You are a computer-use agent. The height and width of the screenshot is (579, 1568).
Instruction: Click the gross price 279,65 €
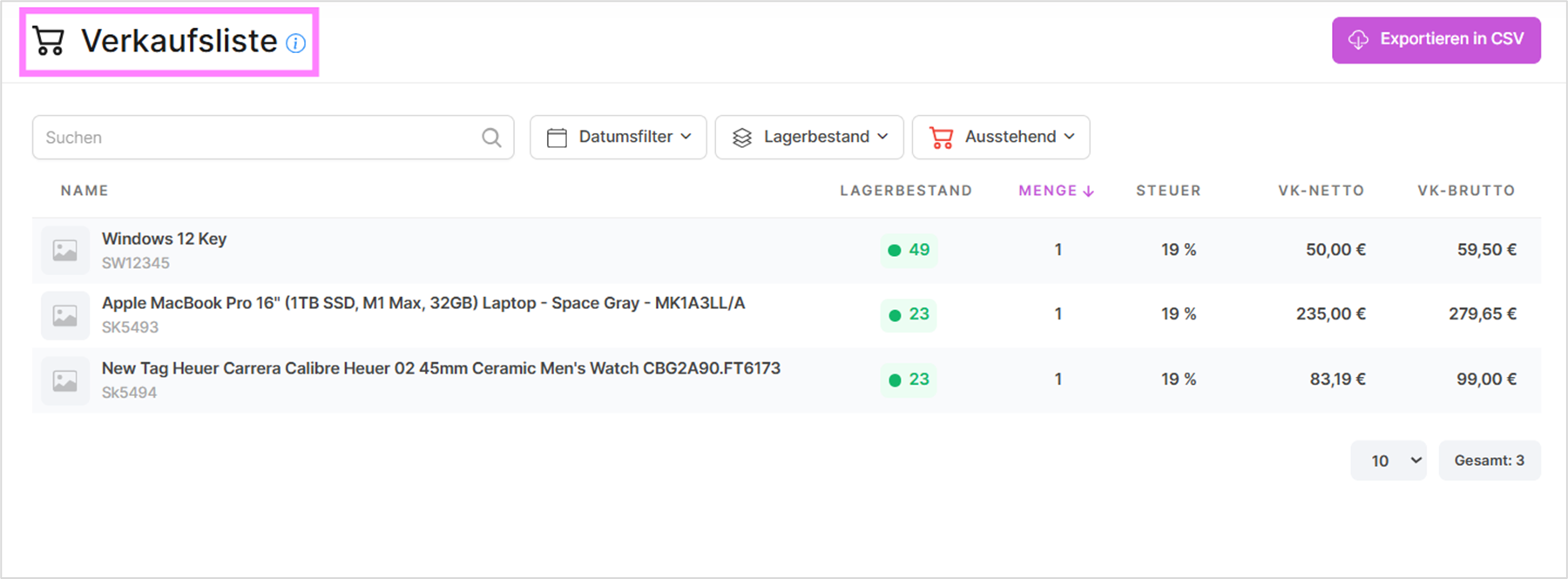tap(1483, 314)
